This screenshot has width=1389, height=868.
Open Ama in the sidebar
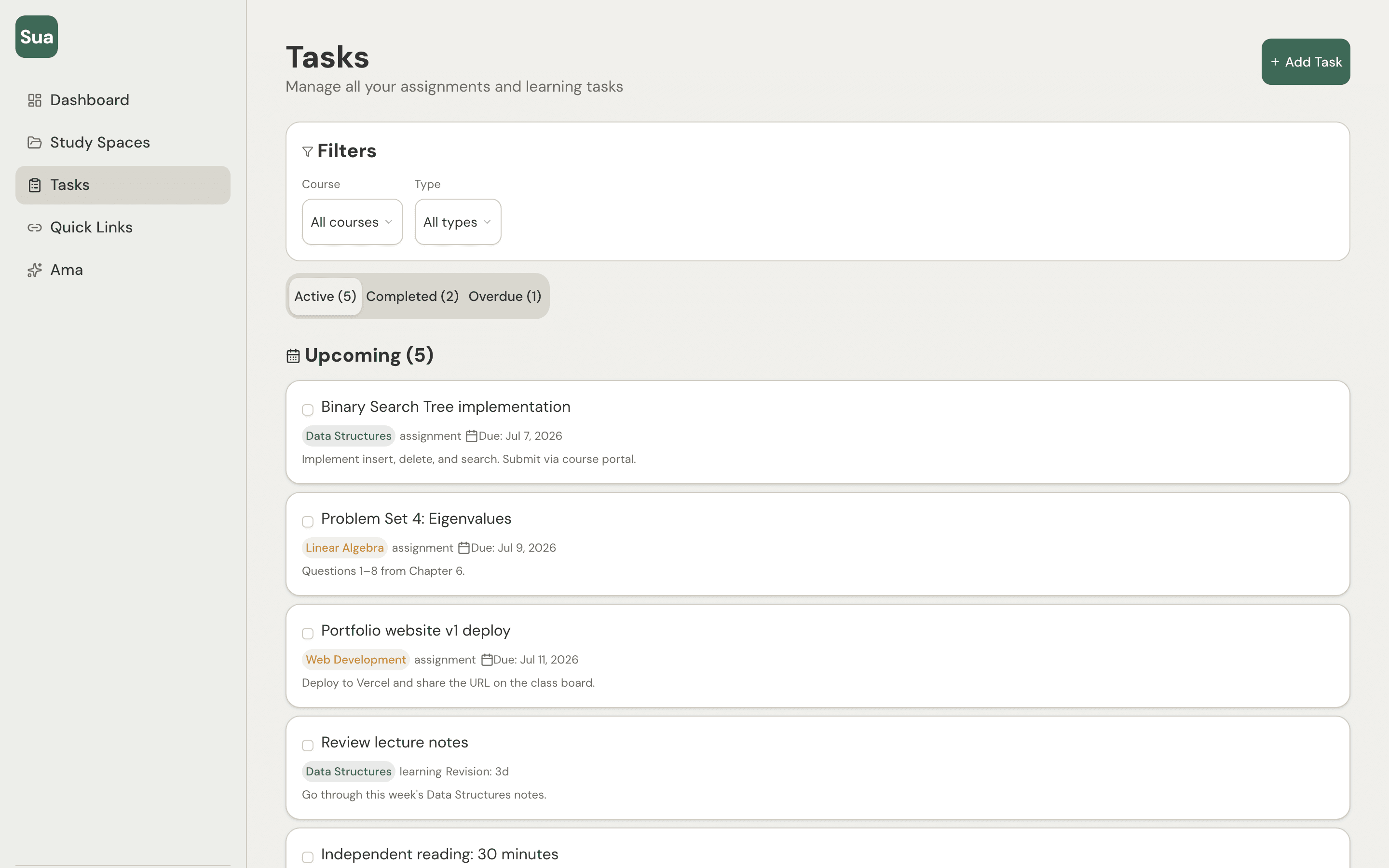[x=123, y=270]
